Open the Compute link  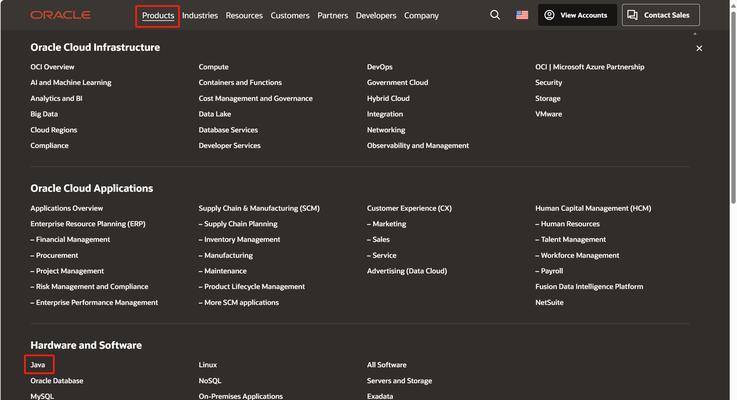tap(213, 67)
